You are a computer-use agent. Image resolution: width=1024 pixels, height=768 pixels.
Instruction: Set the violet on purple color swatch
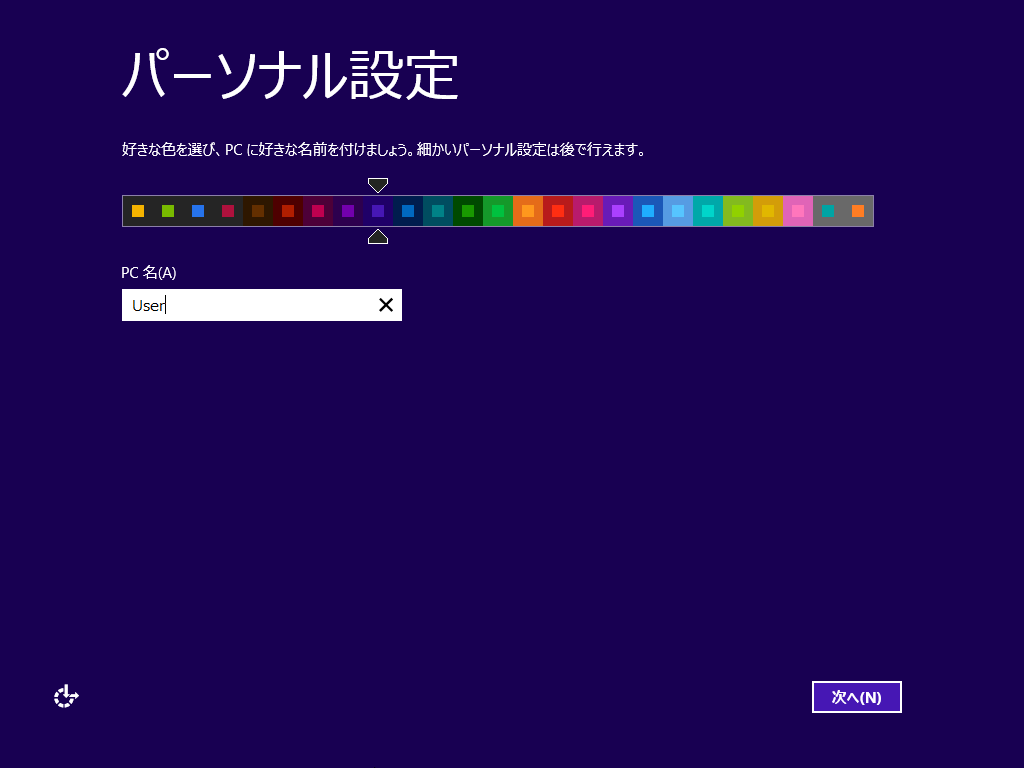(x=618, y=211)
